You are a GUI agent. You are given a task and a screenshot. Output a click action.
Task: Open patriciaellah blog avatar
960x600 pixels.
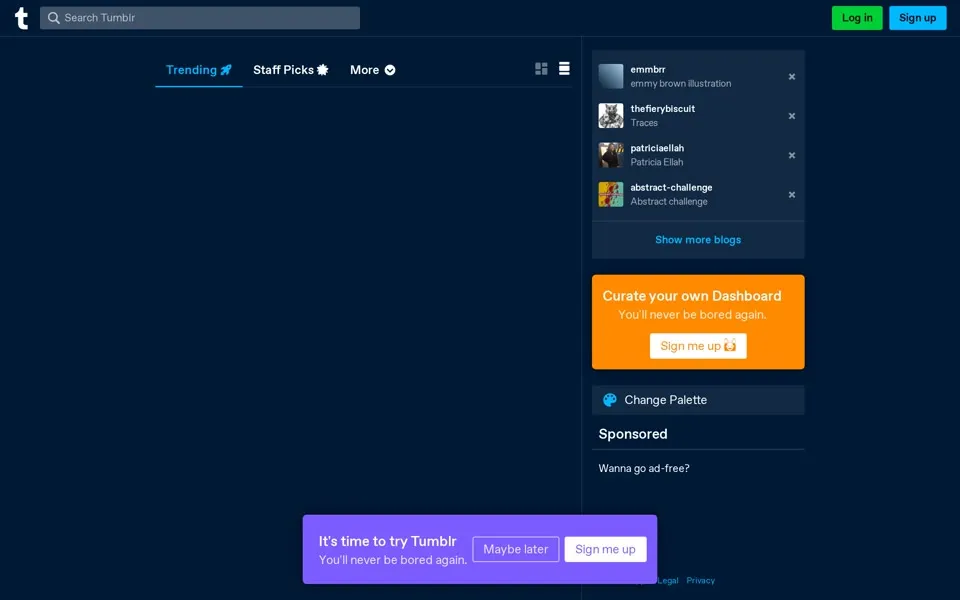point(610,155)
